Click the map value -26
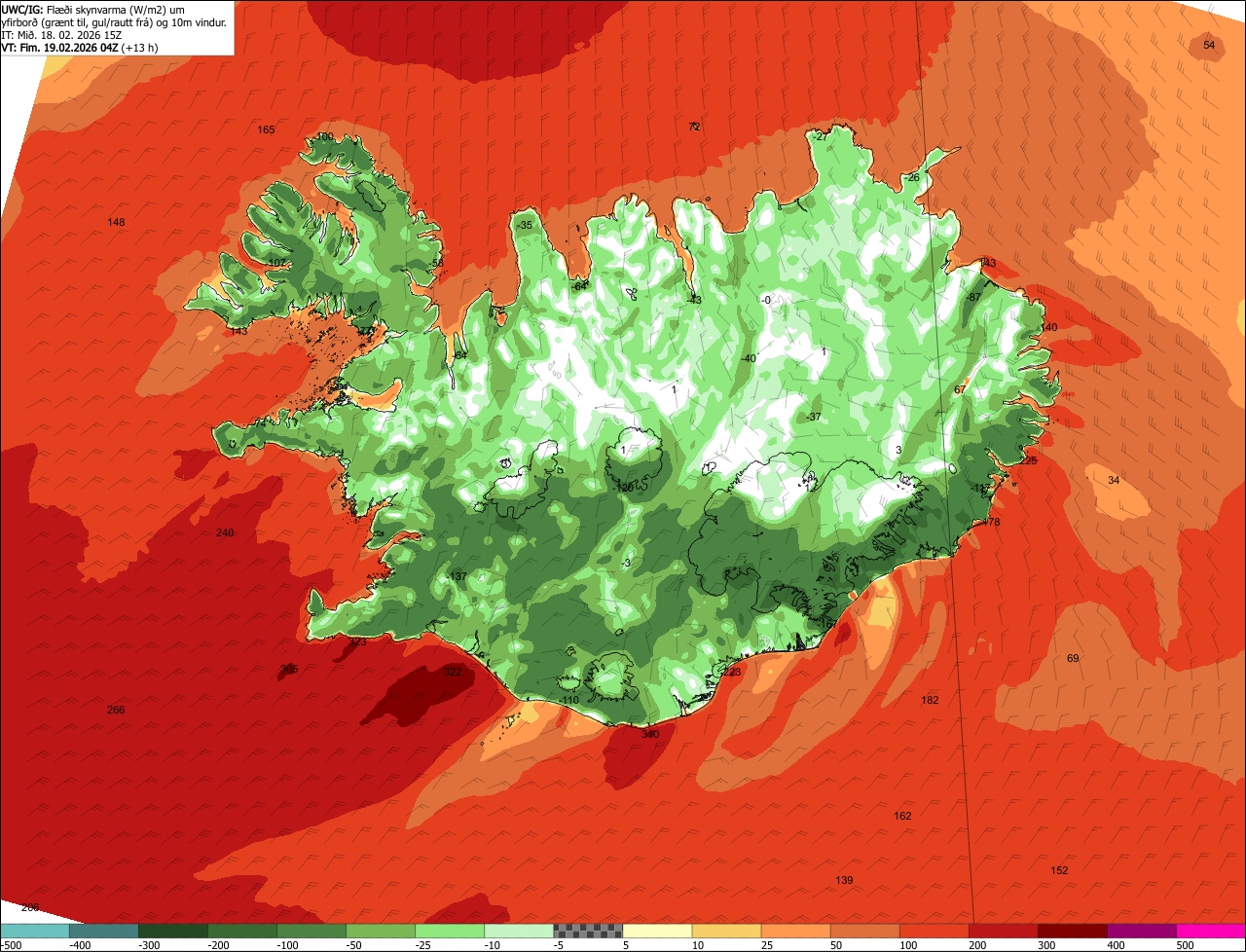The height and width of the screenshot is (952, 1246). click(911, 178)
